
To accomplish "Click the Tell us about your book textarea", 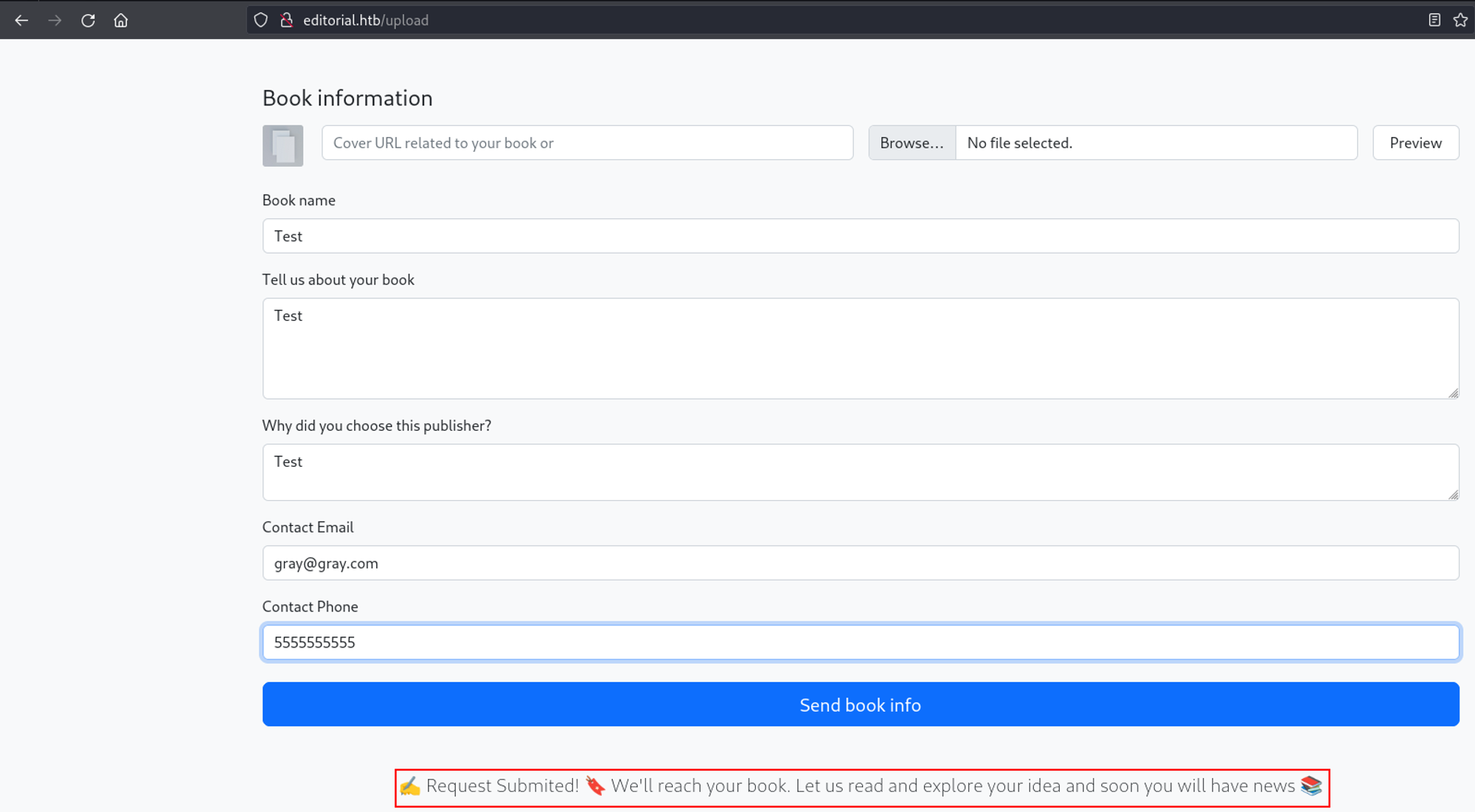I will point(860,348).
